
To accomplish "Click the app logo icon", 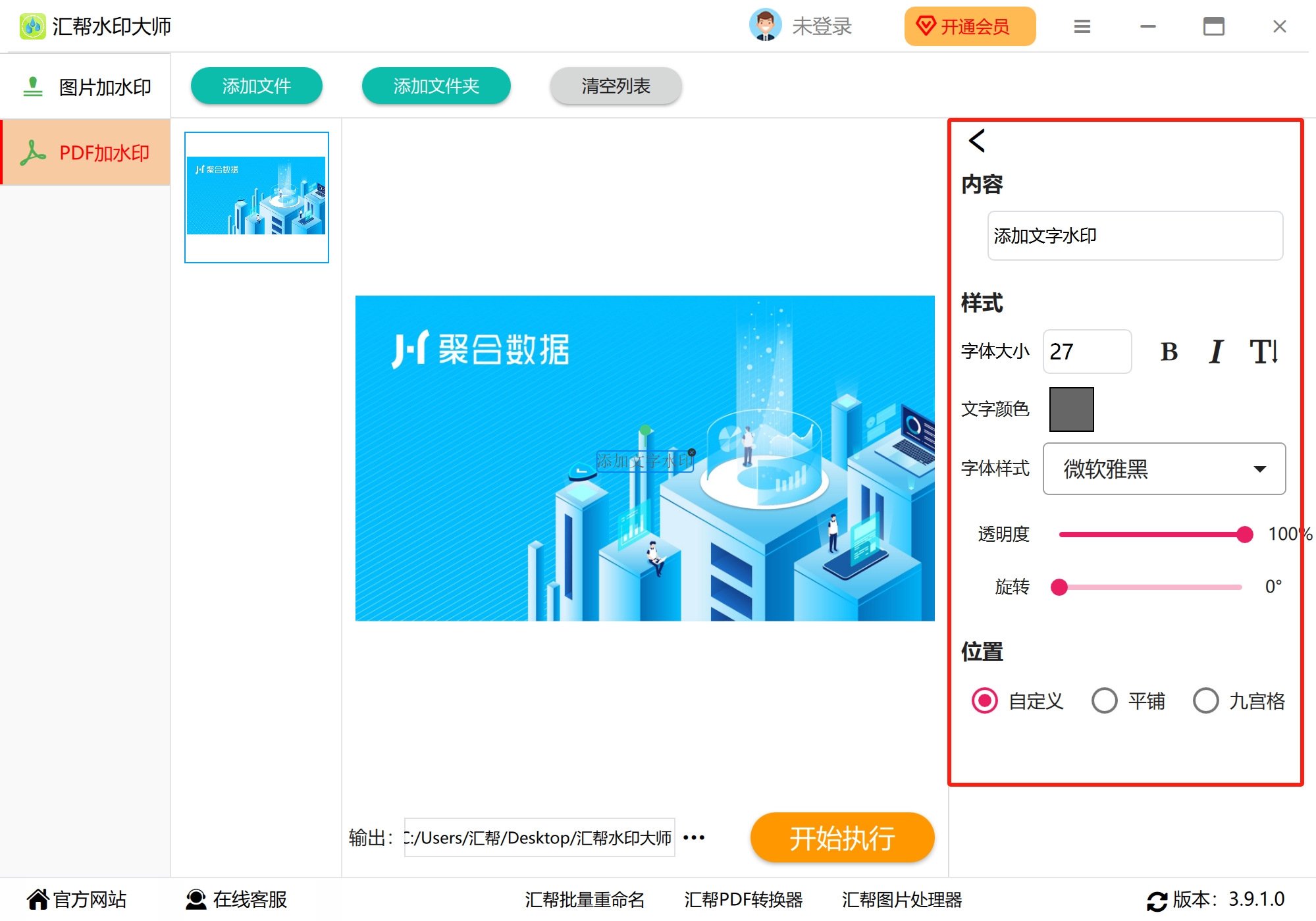I will coord(32,26).
